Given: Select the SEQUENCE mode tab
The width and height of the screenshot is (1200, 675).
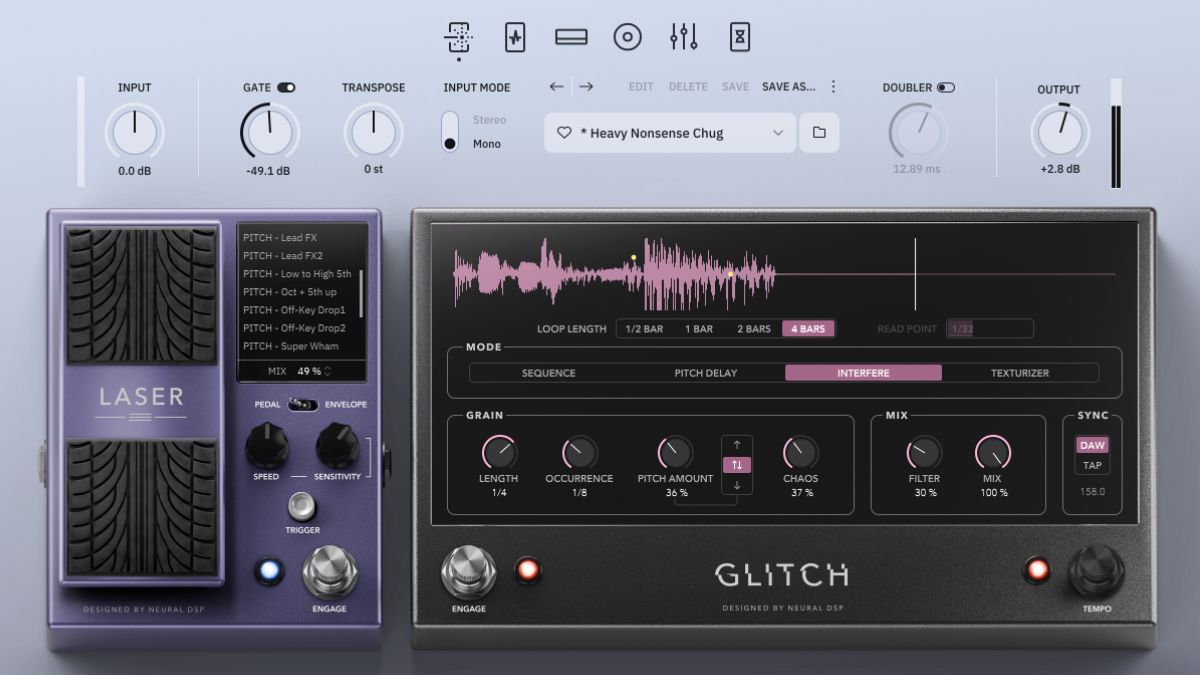Looking at the screenshot, I should (549, 373).
